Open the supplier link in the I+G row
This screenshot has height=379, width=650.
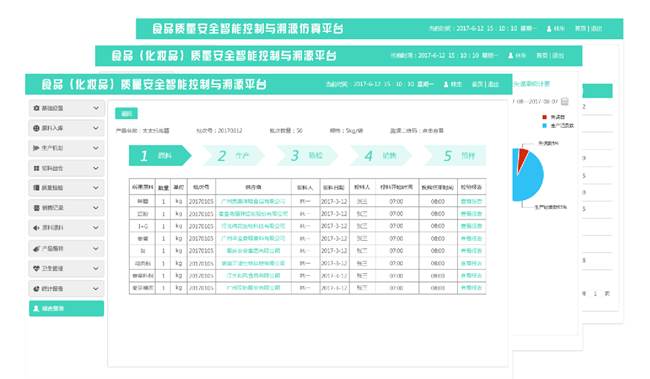point(253,226)
